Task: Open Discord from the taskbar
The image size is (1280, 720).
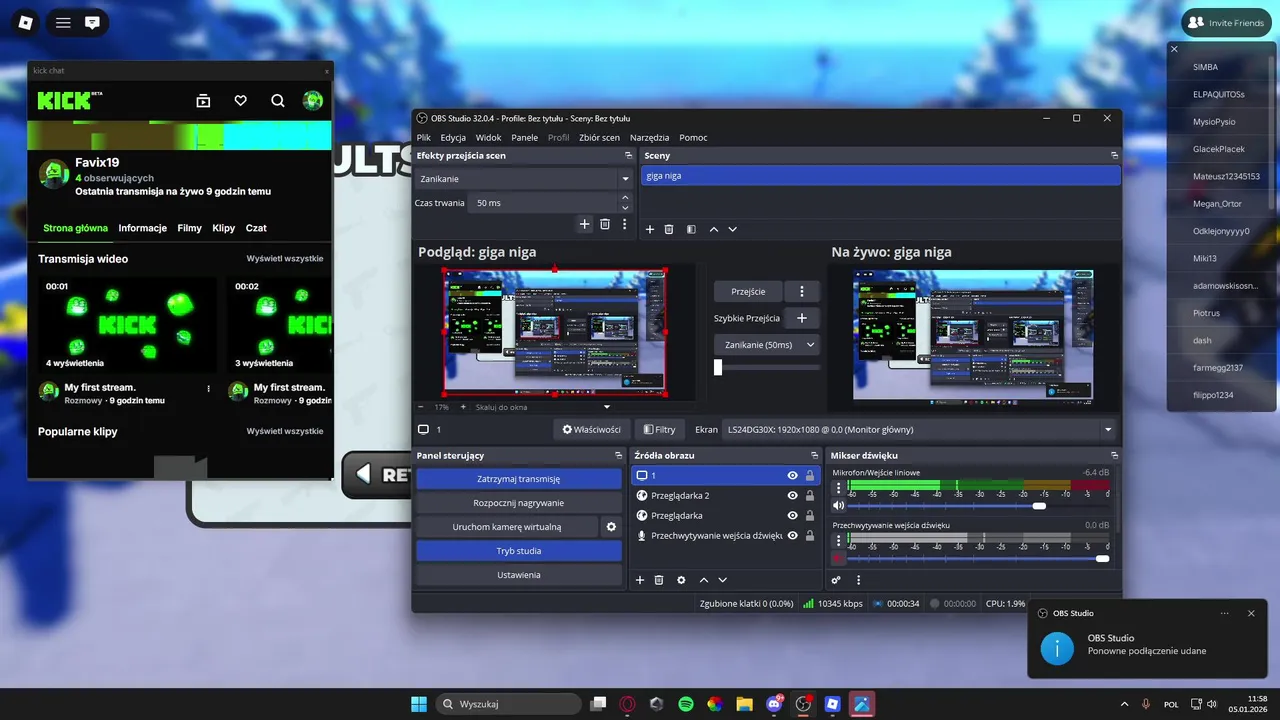Action: (774, 704)
